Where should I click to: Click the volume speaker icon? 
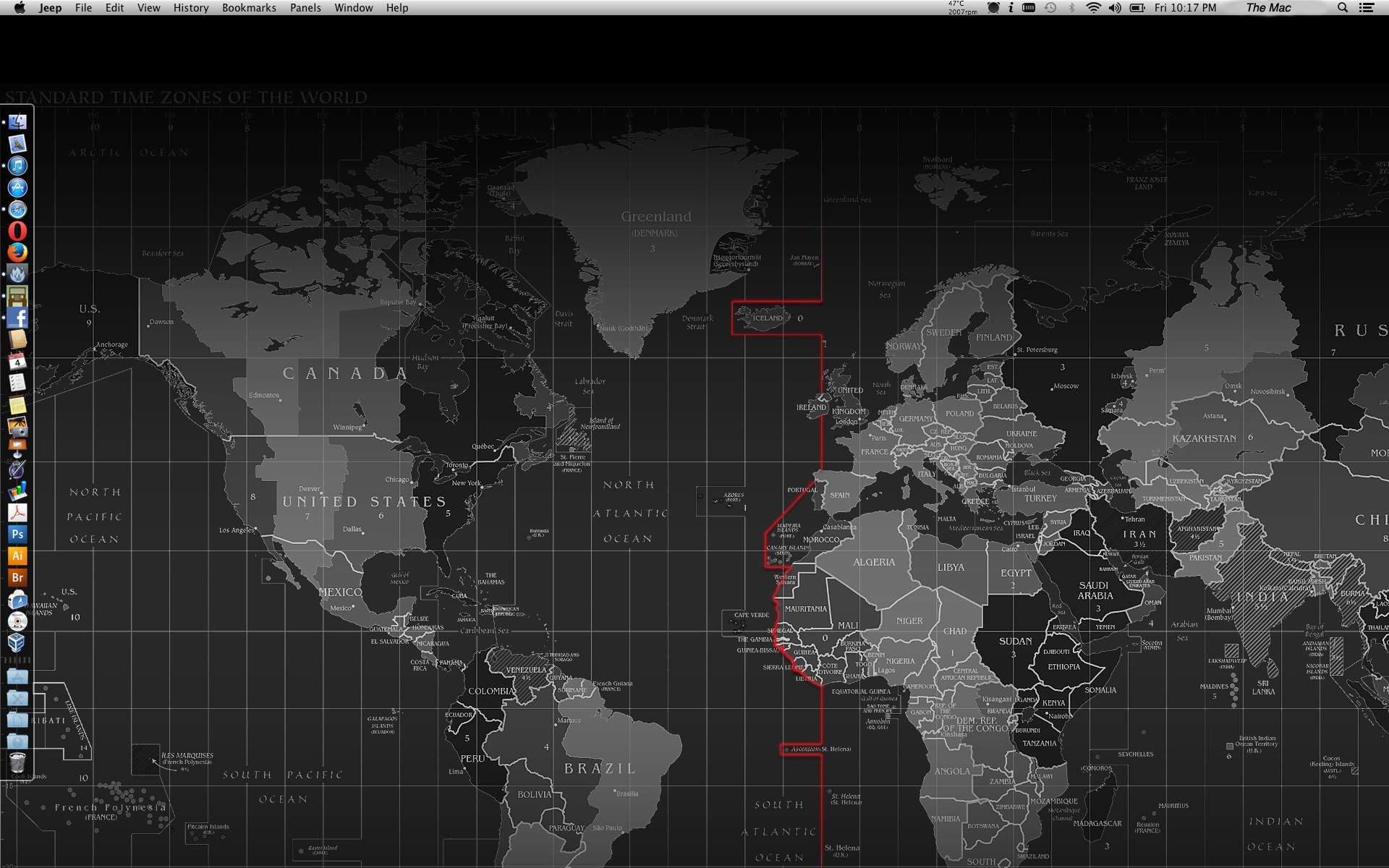click(1115, 7)
